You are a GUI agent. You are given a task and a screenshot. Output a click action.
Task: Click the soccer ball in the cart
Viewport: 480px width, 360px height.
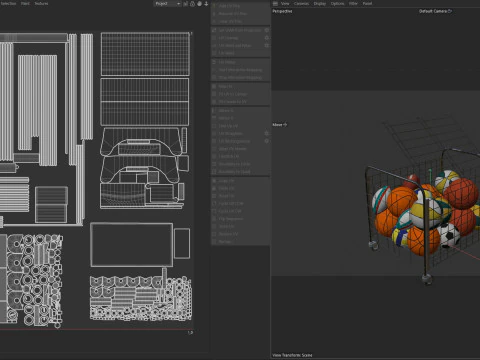coord(449,235)
